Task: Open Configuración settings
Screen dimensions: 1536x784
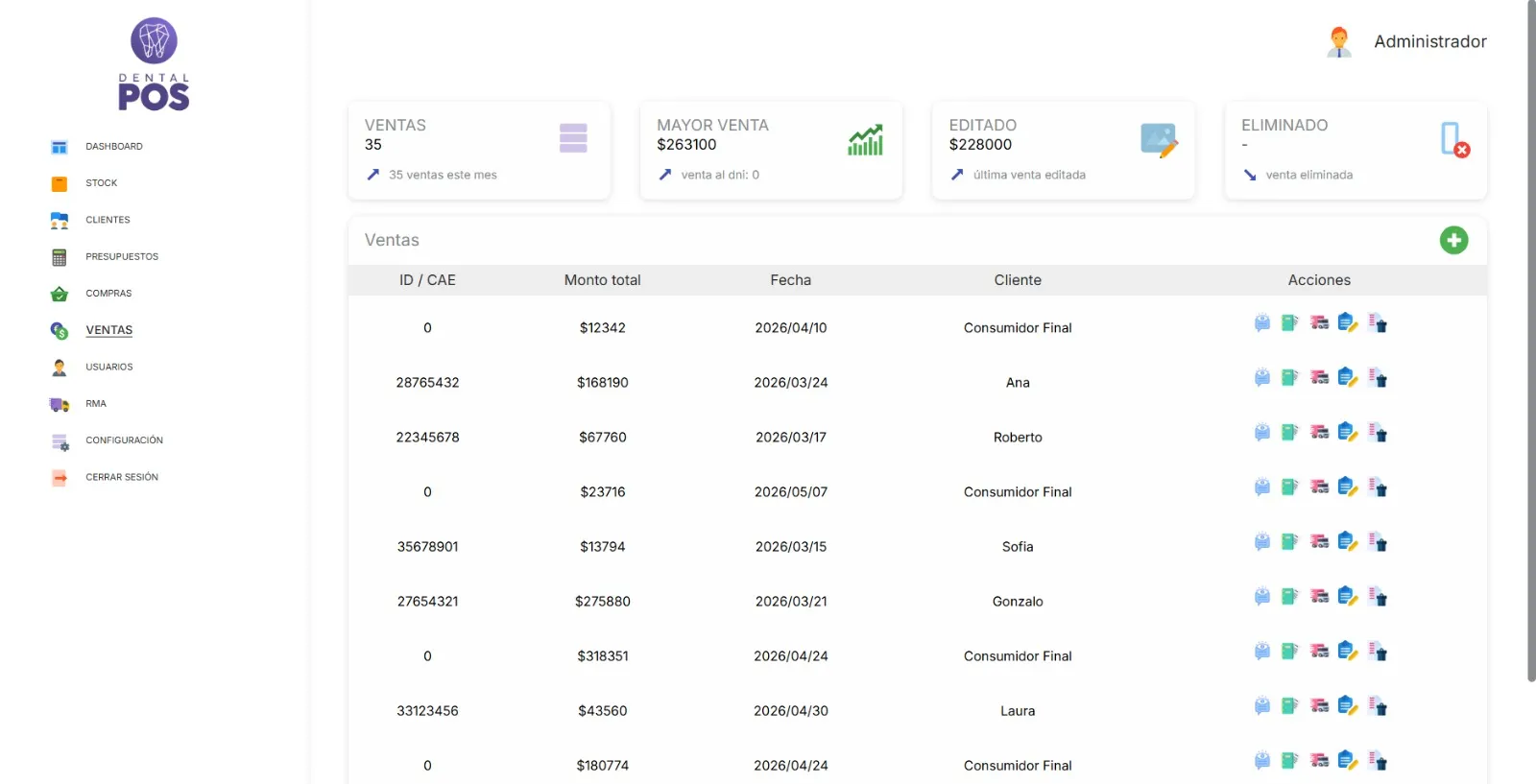Action: [125, 440]
